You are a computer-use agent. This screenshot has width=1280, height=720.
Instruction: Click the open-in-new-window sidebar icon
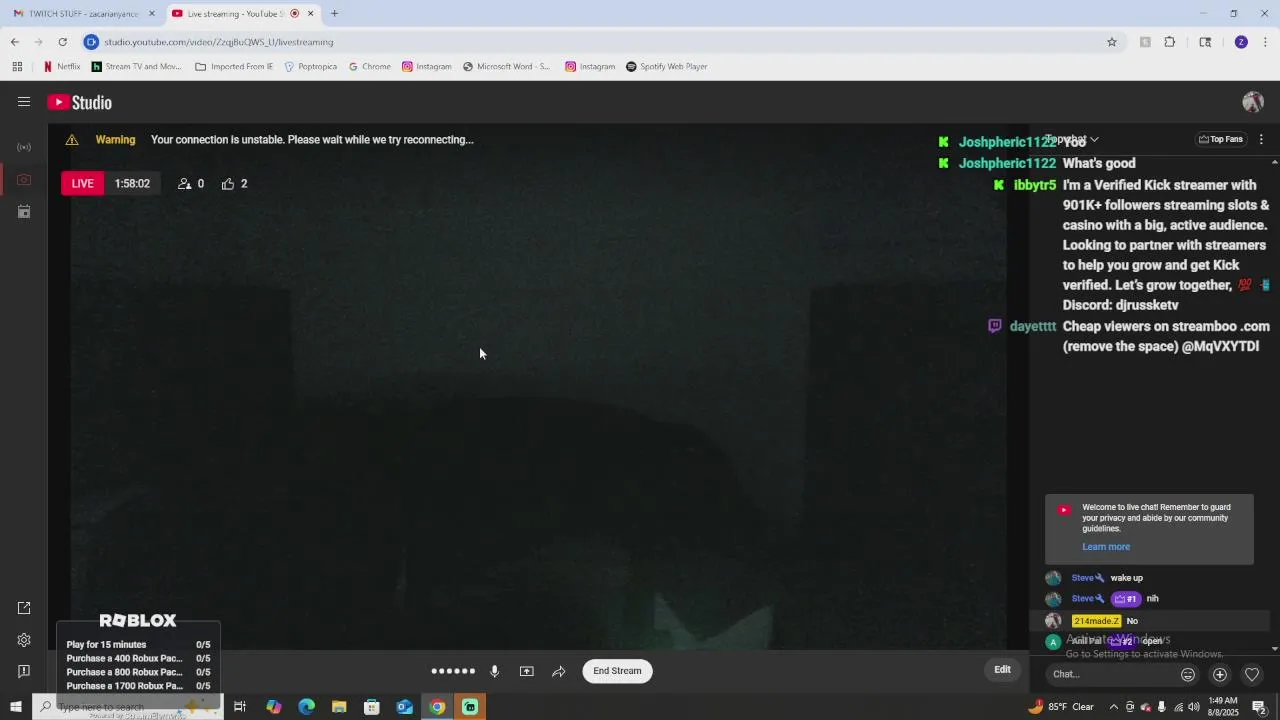[24, 608]
